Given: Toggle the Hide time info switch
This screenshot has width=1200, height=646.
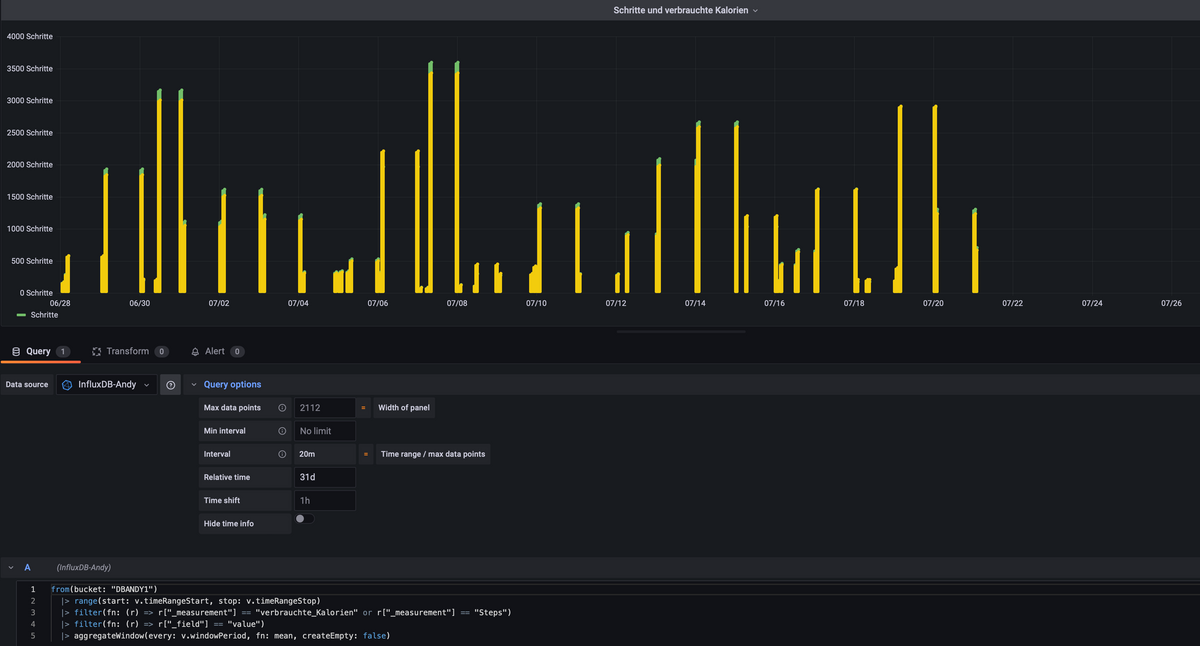Looking at the screenshot, I should pos(305,519).
